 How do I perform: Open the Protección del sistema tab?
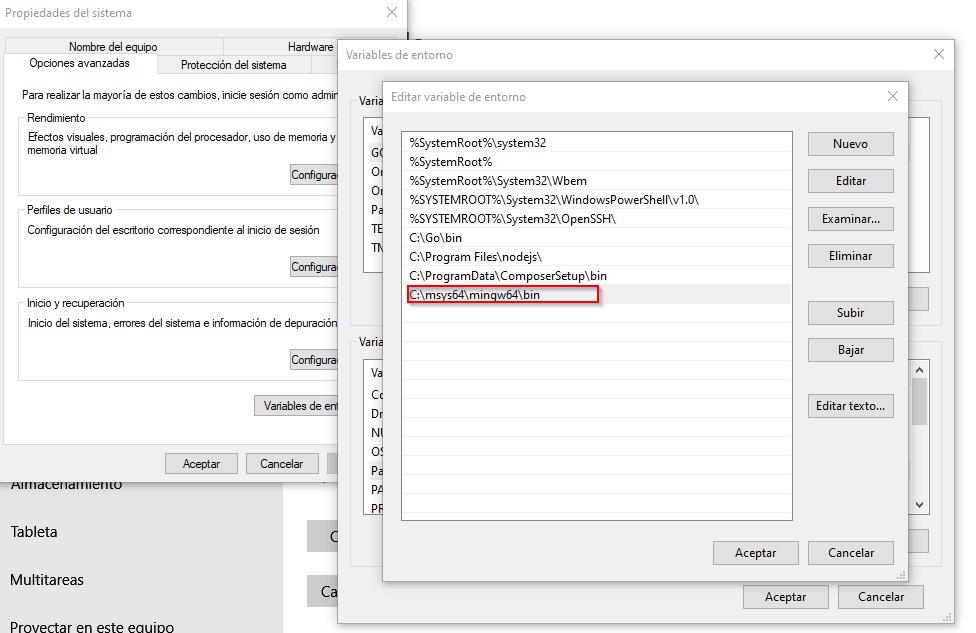233,65
